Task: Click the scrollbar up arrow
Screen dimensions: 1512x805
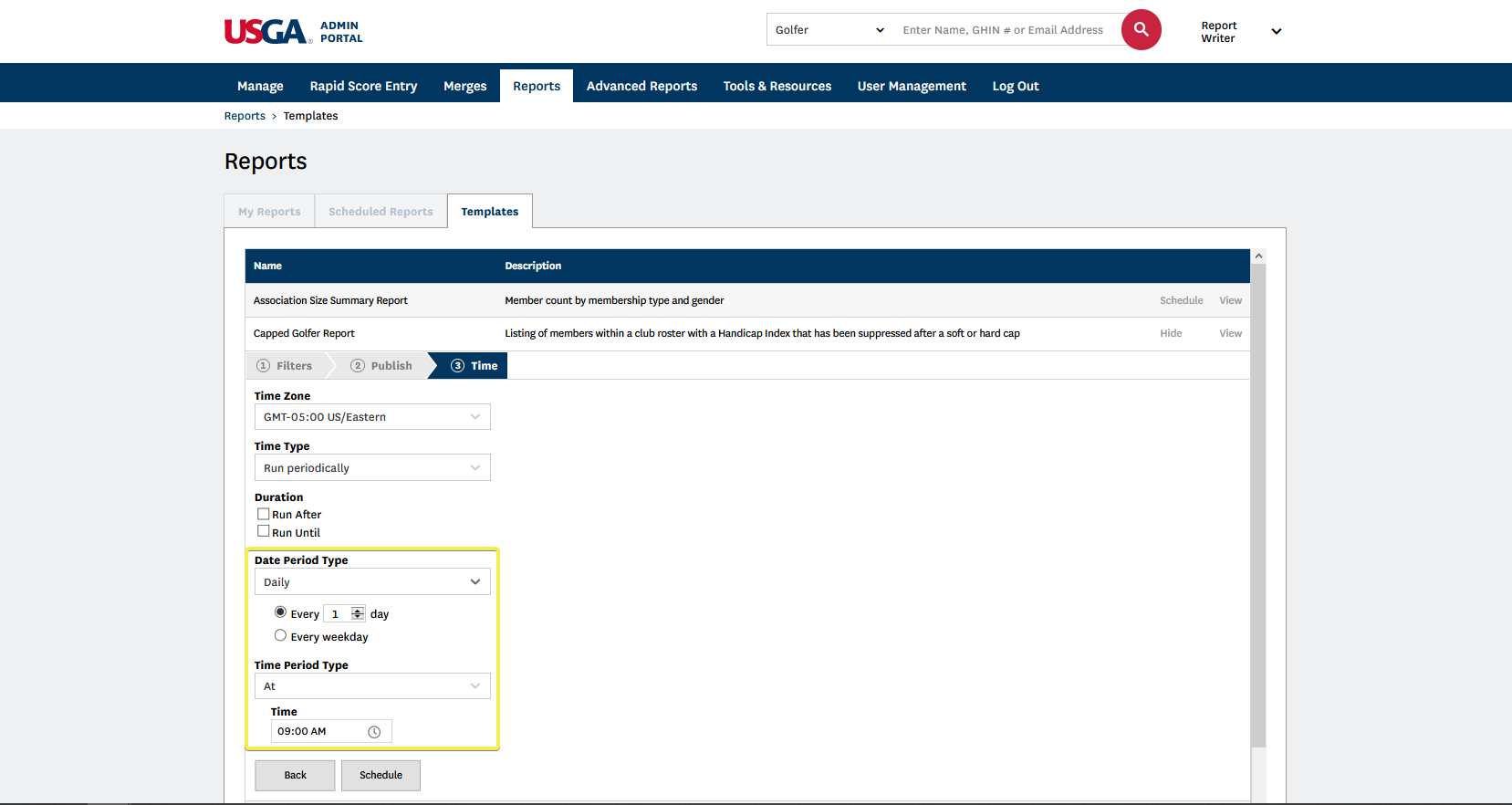Action: tap(1258, 256)
